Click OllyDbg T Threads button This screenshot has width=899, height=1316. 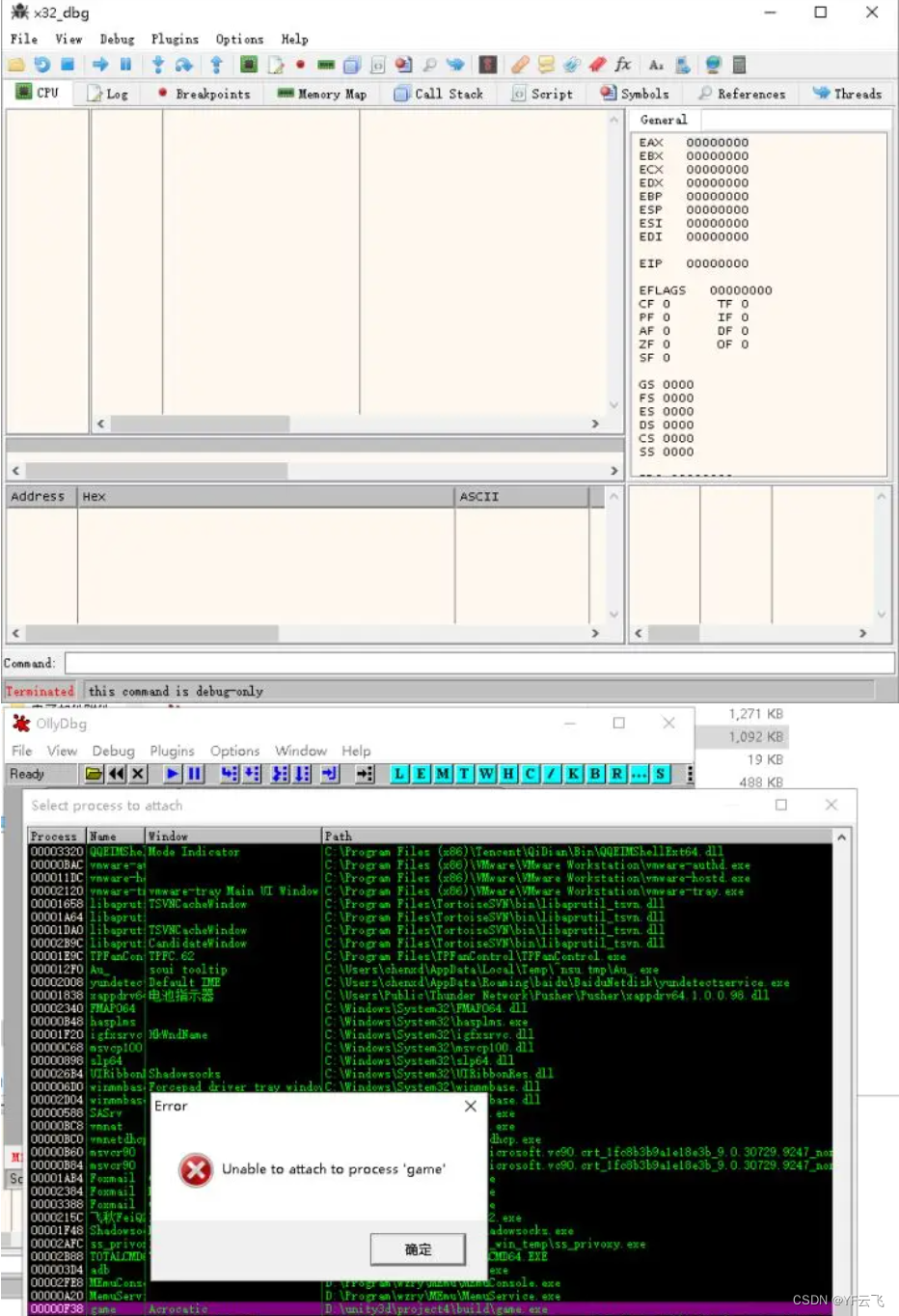[x=465, y=774]
